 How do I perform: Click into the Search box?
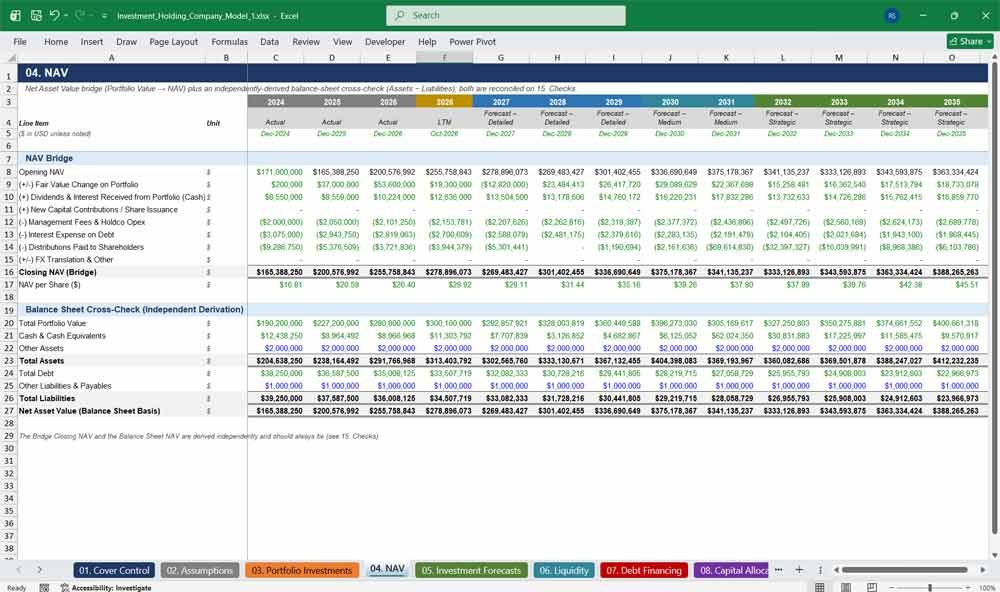506,15
